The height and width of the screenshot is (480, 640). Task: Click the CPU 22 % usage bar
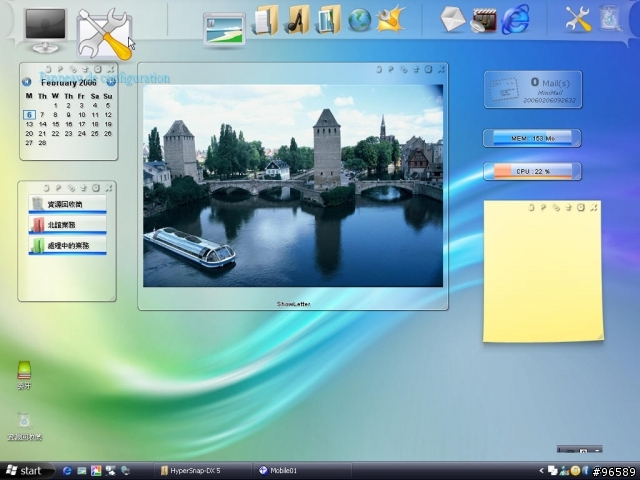click(532, 171)
